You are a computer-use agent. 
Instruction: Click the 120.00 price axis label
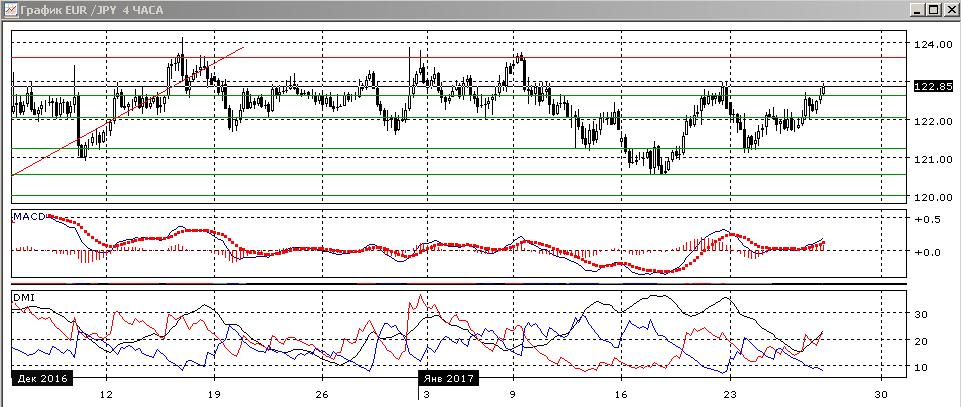[x=932, y=197]
